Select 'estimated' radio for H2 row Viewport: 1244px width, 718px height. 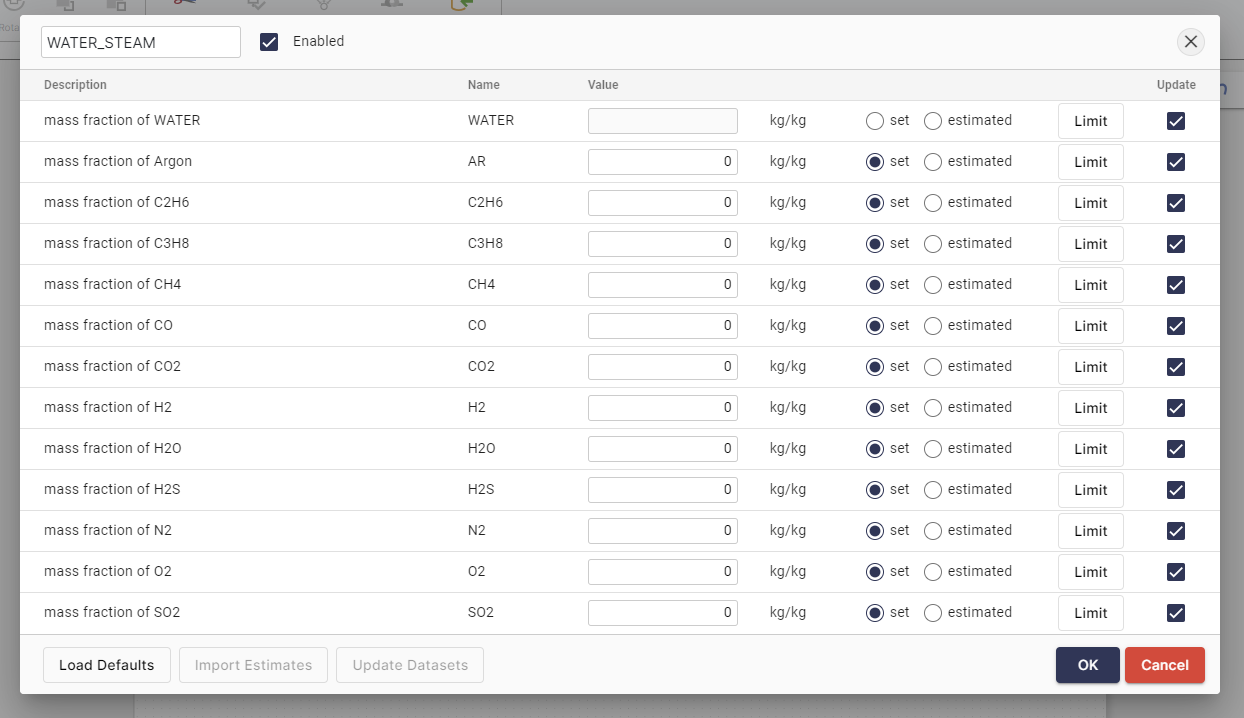(x=933, y=408)
